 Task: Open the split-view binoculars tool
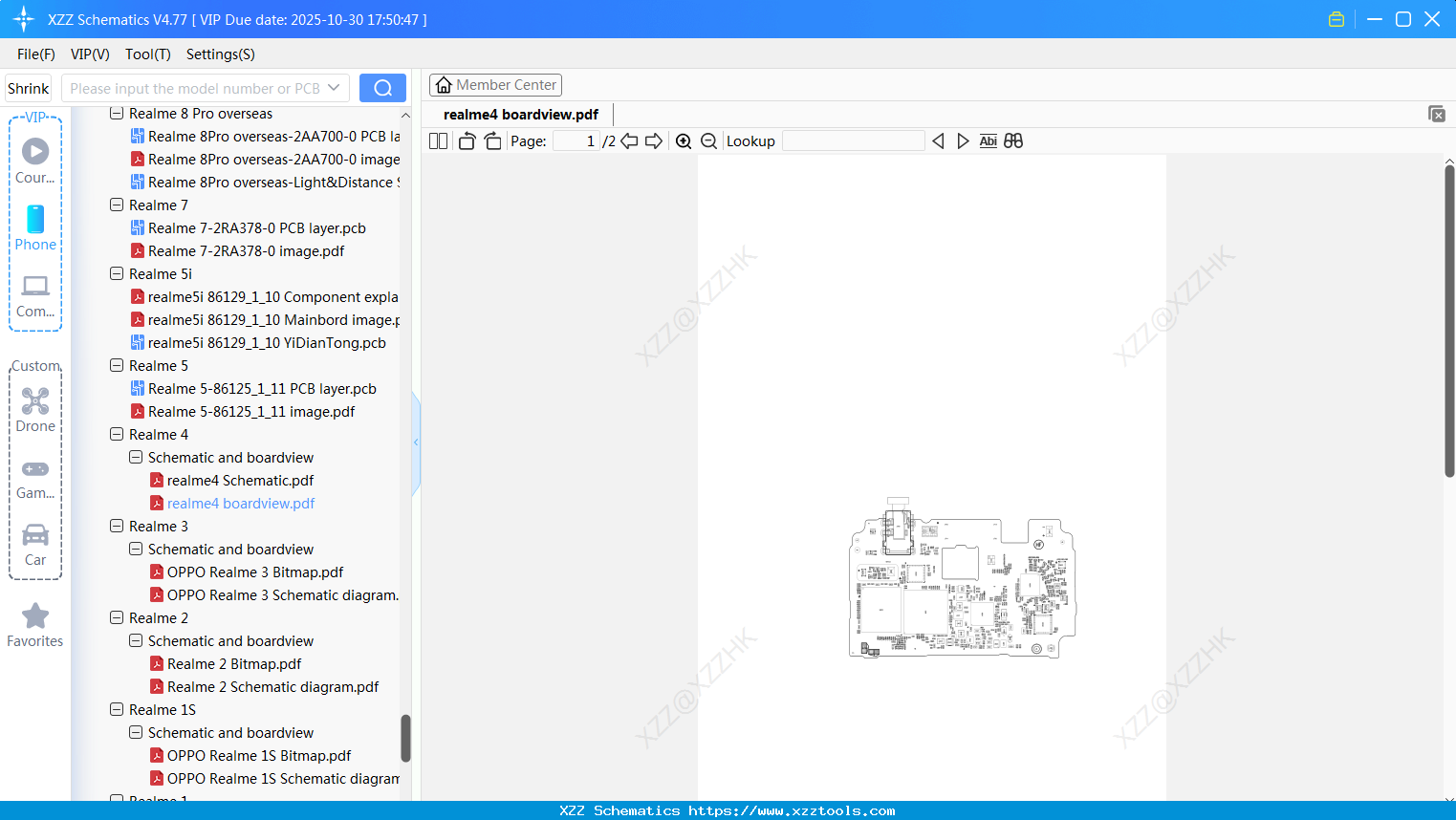click(1012, 140)
